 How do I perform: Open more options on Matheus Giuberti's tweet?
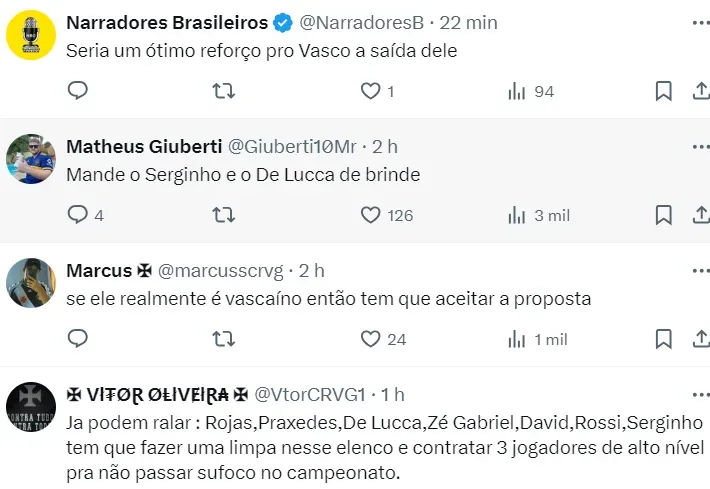697,146
